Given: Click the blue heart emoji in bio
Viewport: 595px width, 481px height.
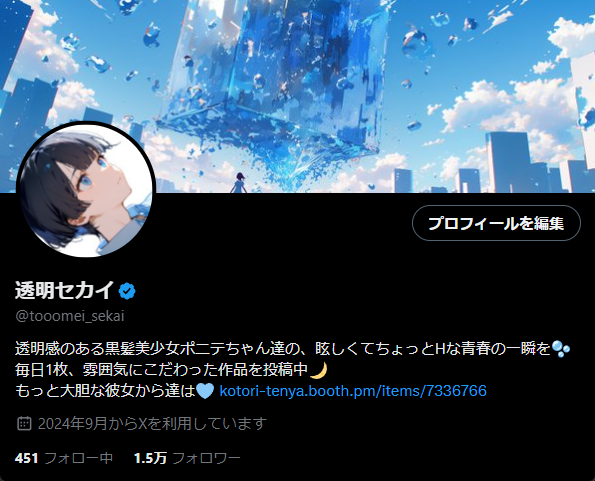Looking at the screenshot, I should [205, 391].
